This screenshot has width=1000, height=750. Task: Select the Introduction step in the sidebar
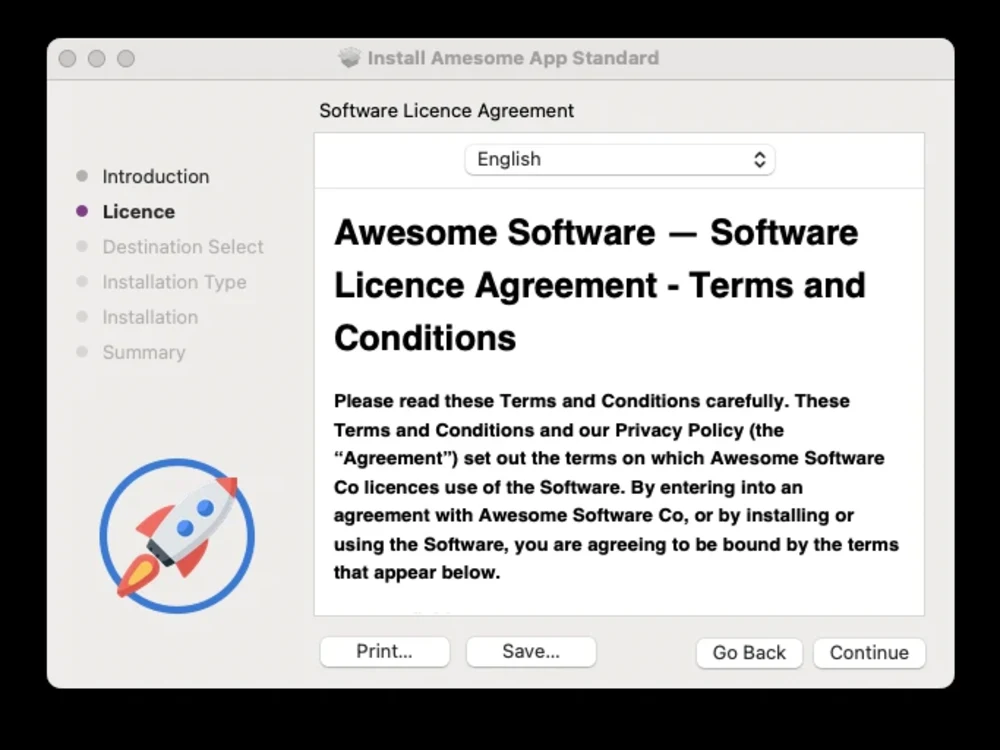pos(156,177)
